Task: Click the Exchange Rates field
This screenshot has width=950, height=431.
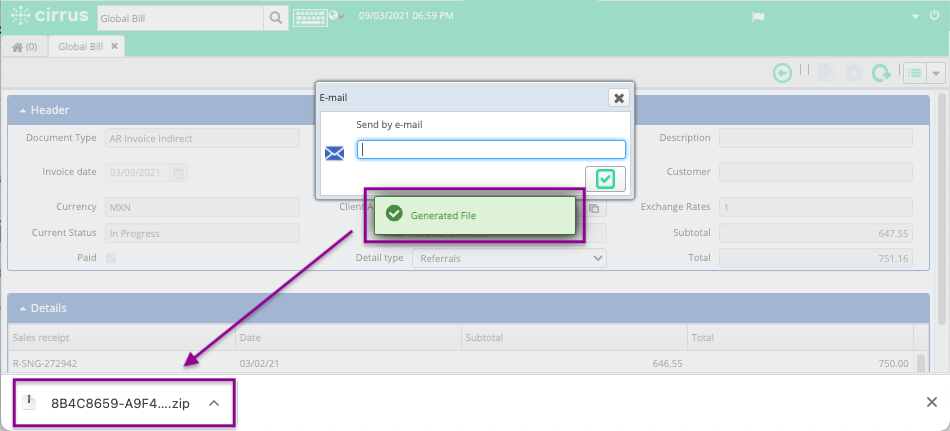Action: pyautogui.click(x=815, y=207)
